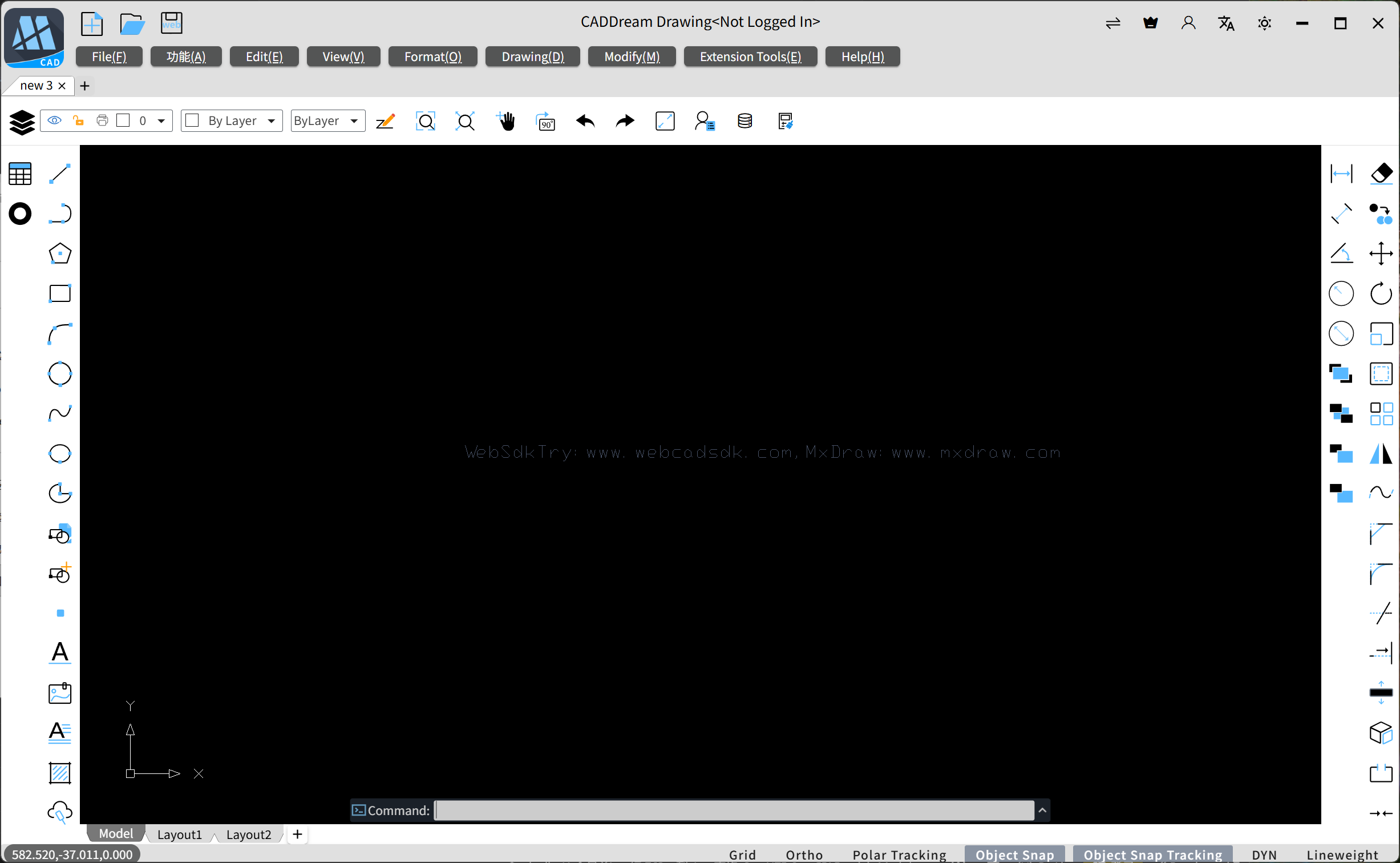Open the File(F) menu
Viewport: 1400px width, 863px height.
point(109,57)
